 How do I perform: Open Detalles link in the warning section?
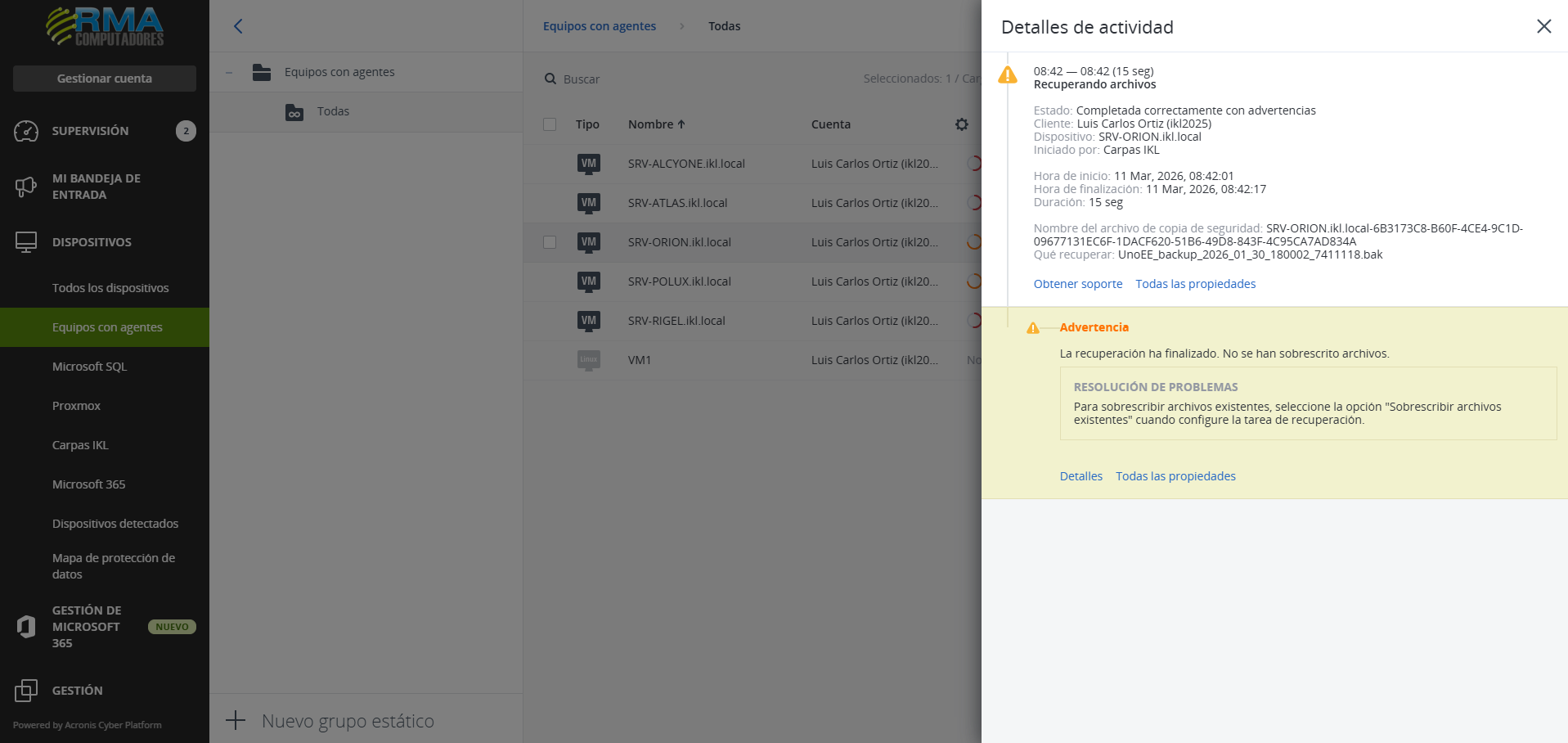1081,476
